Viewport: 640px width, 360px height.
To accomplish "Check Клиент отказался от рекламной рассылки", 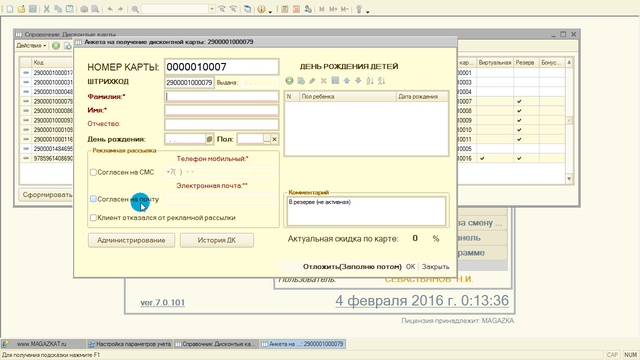I will pyautogui.click(x=93, y=218).
